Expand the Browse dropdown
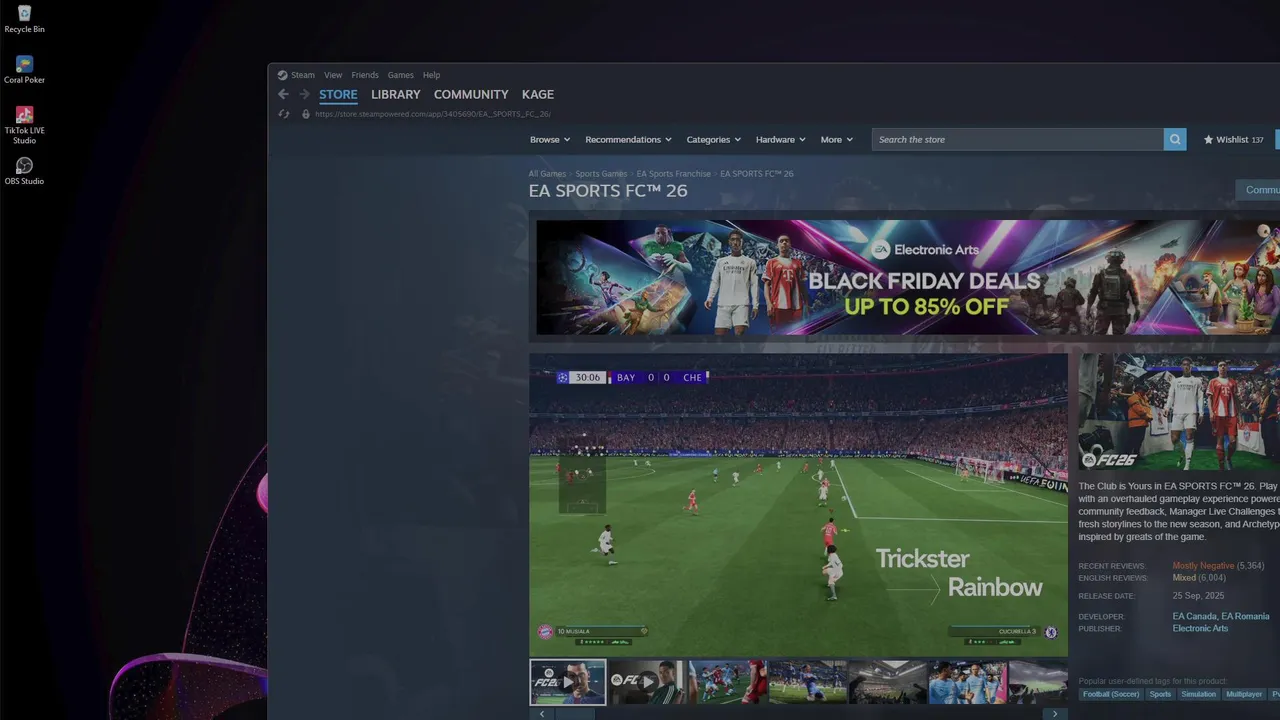 point(550,140)
